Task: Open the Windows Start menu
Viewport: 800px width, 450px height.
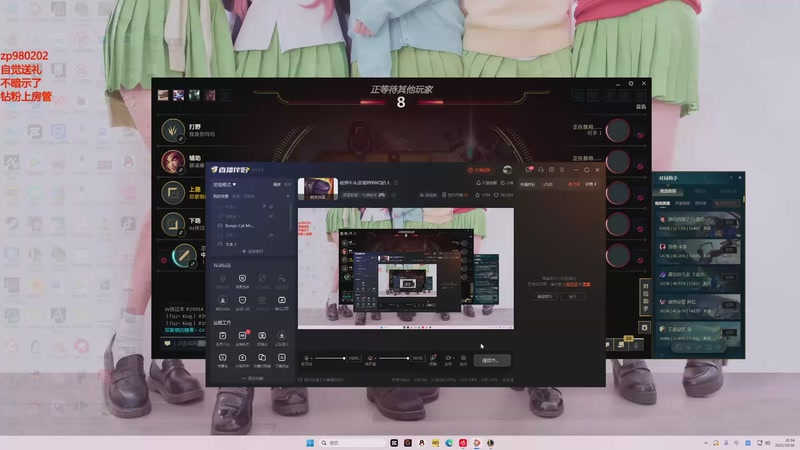Action: pos(310,443)
